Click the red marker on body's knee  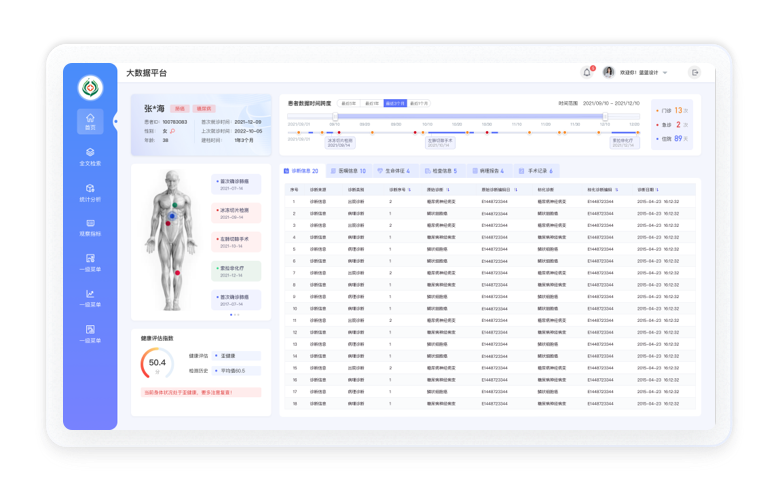[x=179, y=273]
